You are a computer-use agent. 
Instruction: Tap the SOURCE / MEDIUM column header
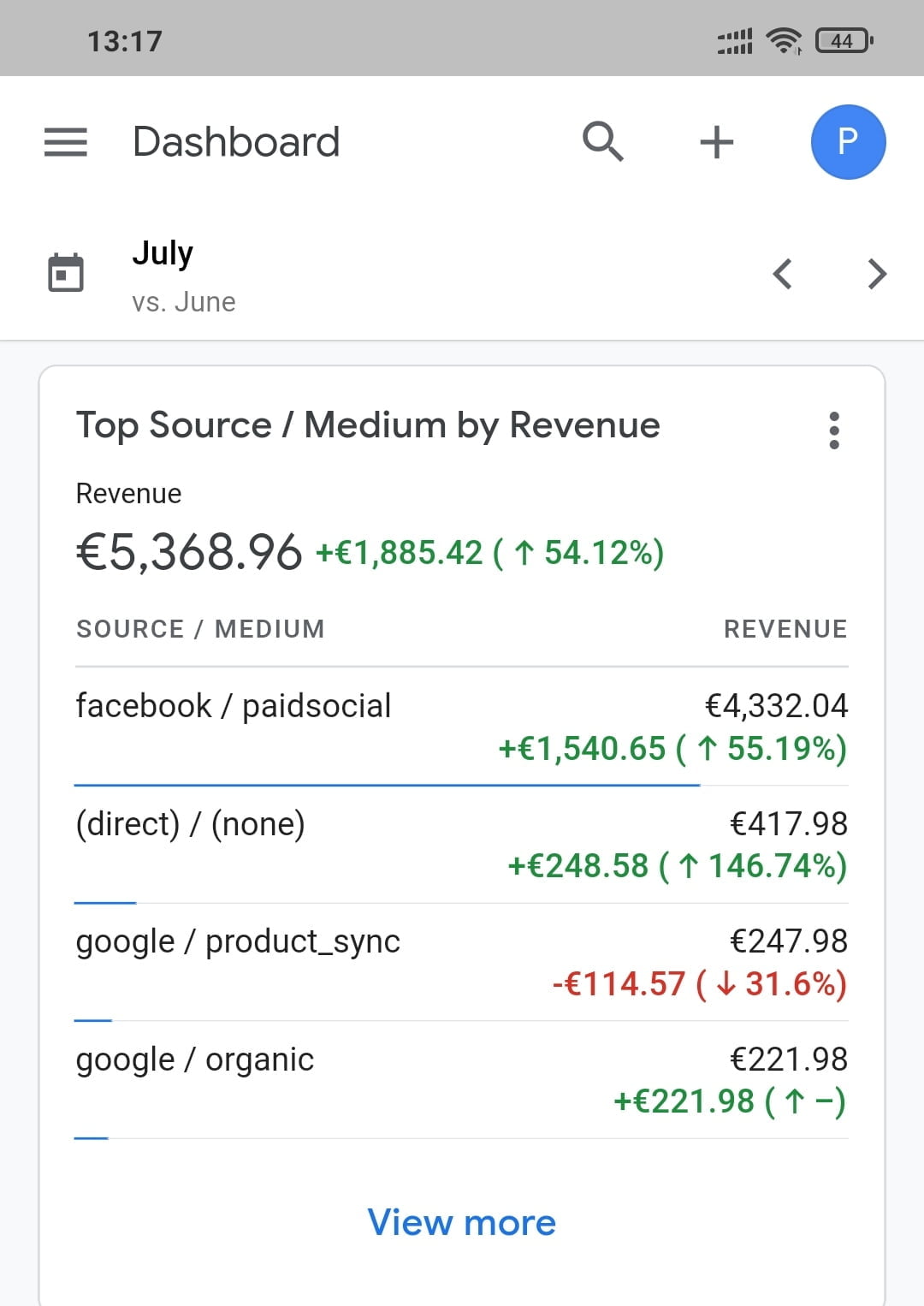[200, 629]
